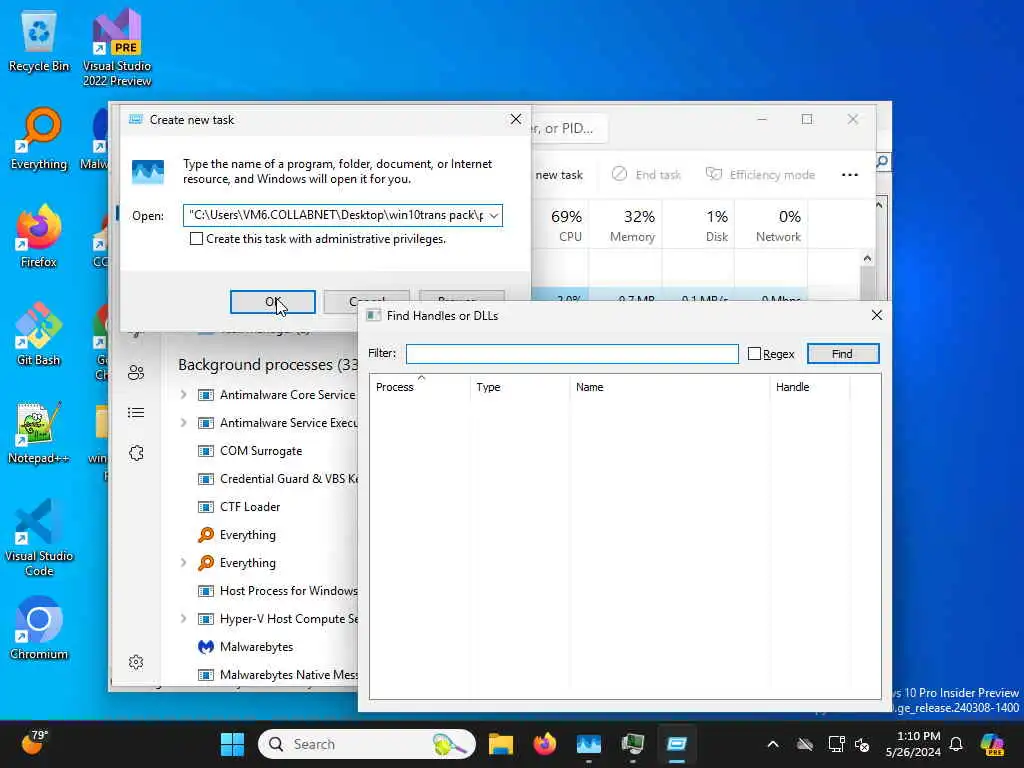Click the End task circle icon
1024x768 pixels.
619,174
